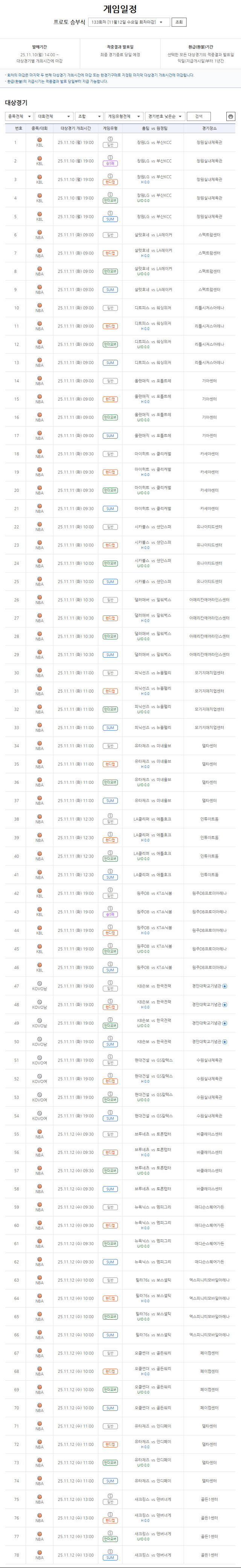This screenshot has width=241, height=1568.
Task: Click the 승5패 game type badge in row 2
Action: coord(110,164)
